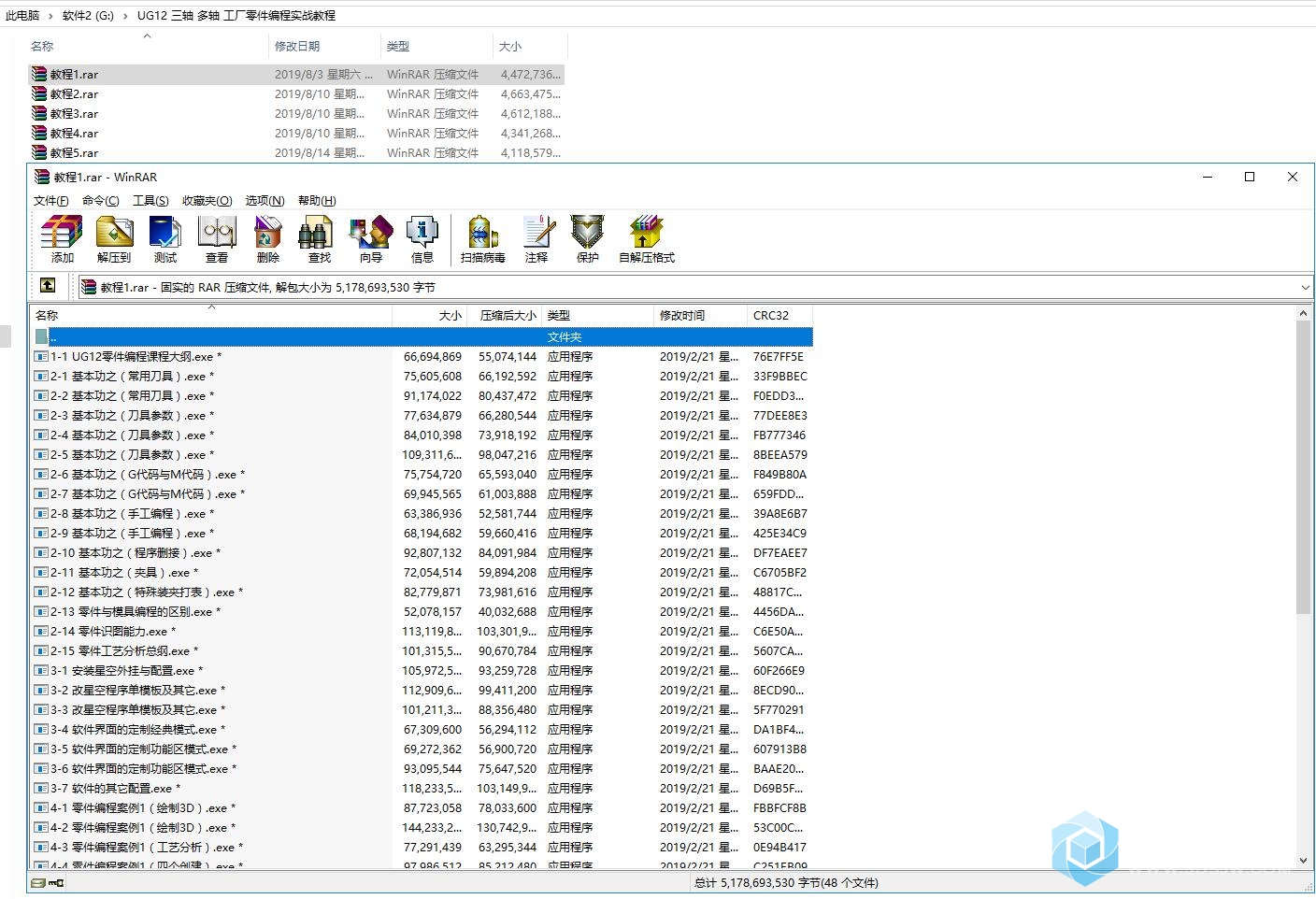The image size is (1316, 899).
Task: Click the WinRAR title bar app icon
Action: [x=41, y=177]
